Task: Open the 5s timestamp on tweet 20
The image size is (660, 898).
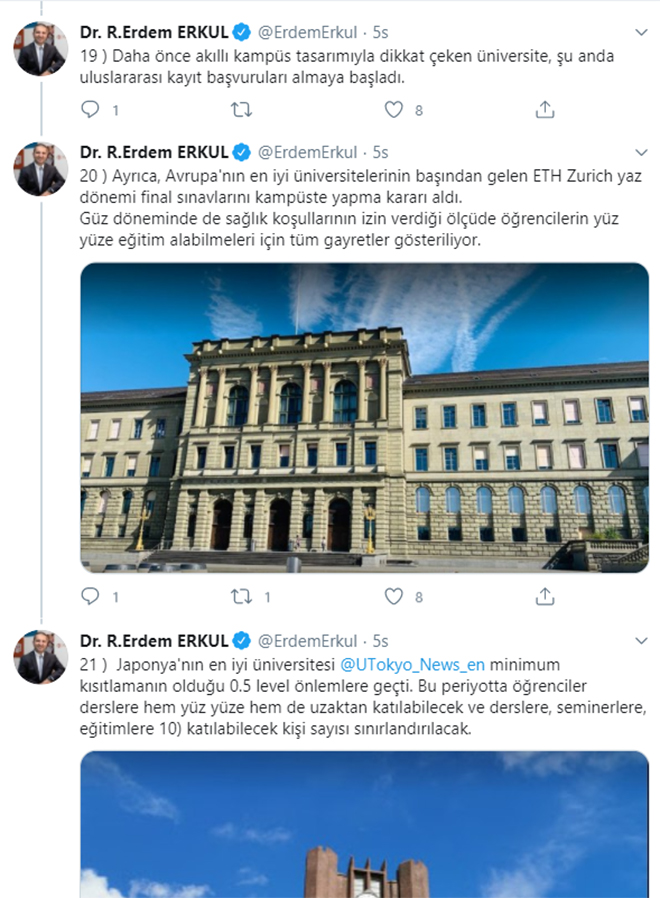Action: pos(380,152)
